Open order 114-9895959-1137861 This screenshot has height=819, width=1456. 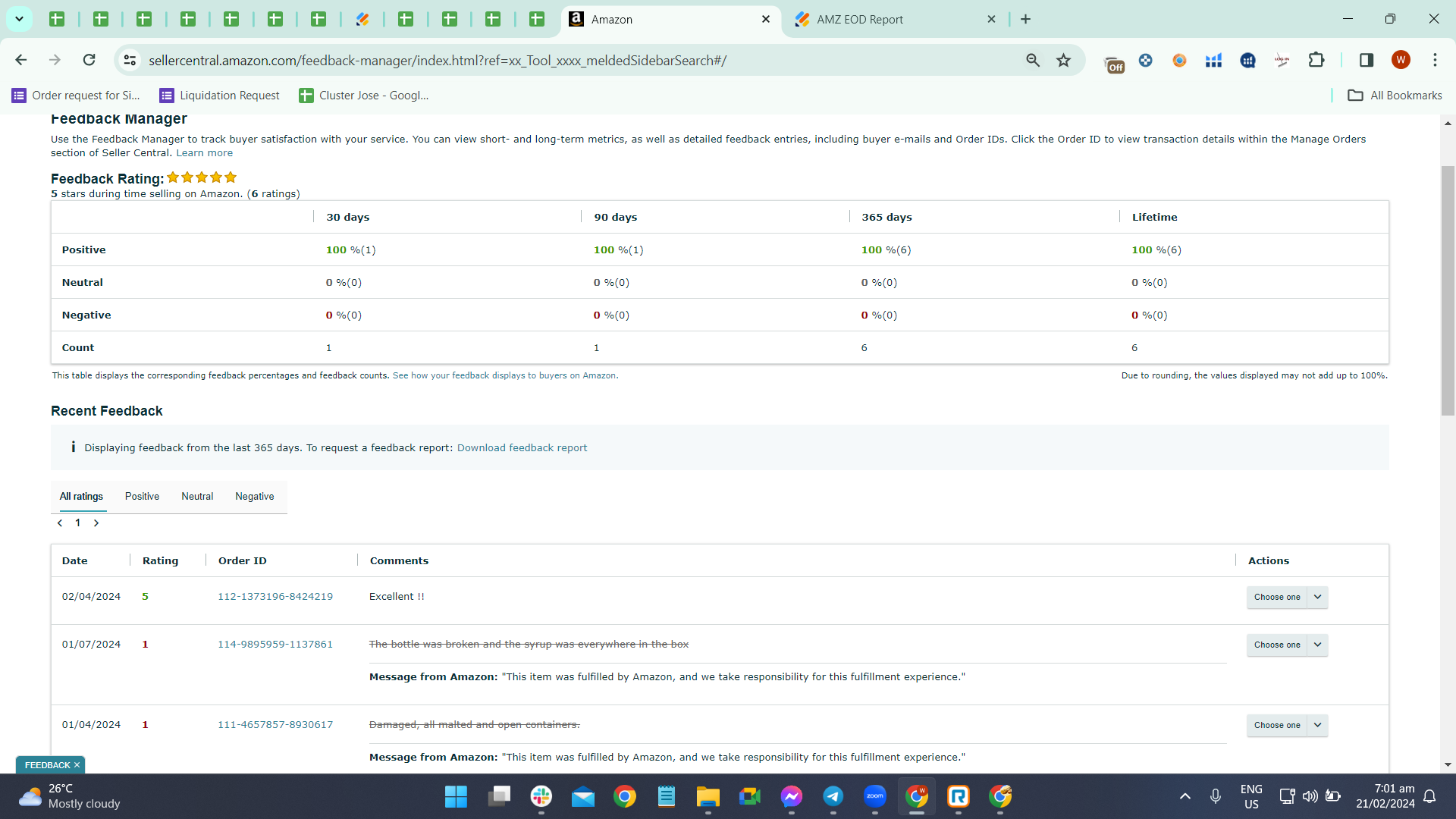[275, 644]
